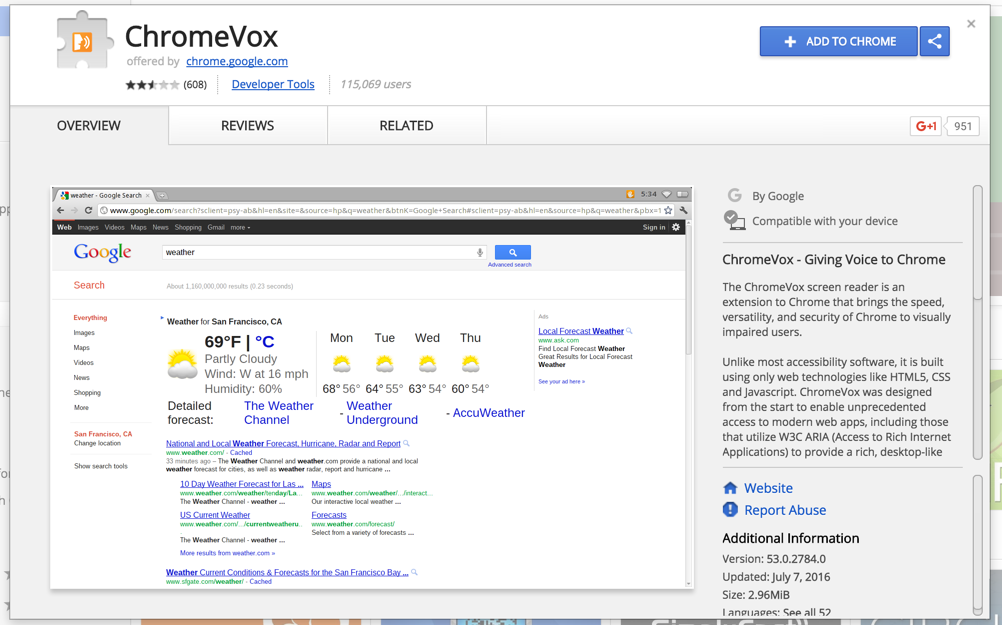Click the G+1 button
The image size is (1002, 625).
tap(926, 126)
